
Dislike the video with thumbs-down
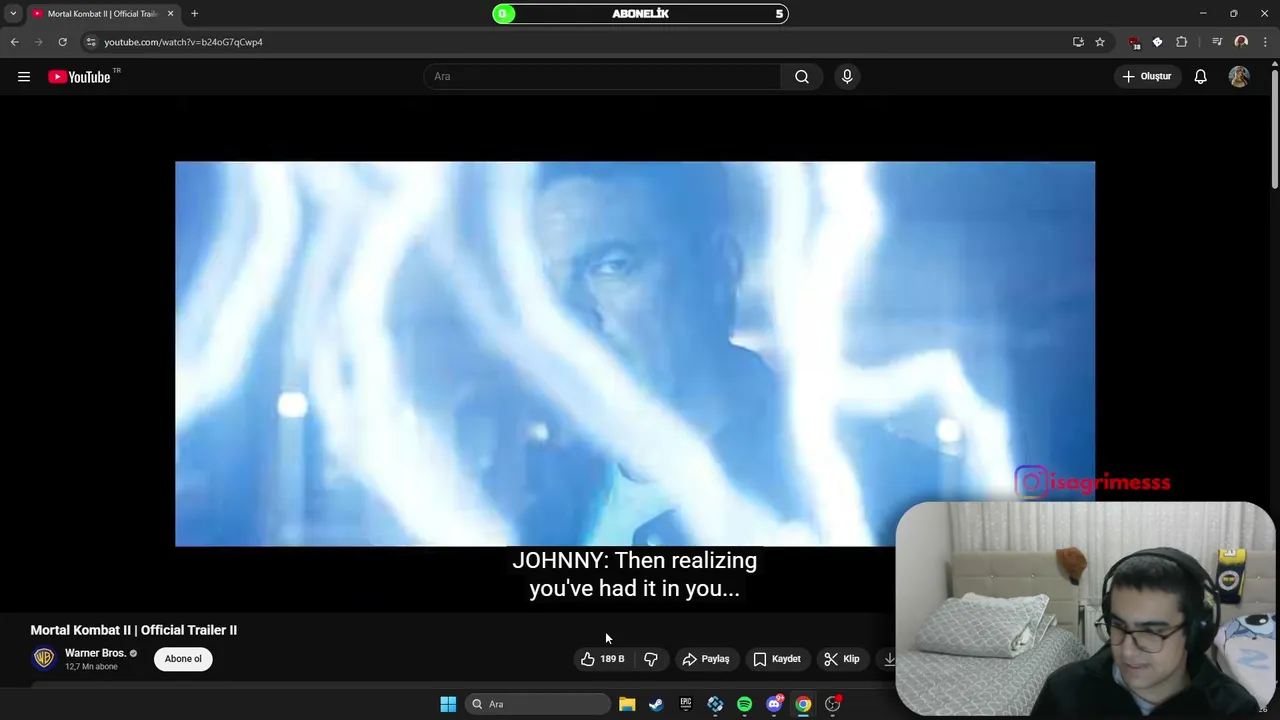(651, 659)
